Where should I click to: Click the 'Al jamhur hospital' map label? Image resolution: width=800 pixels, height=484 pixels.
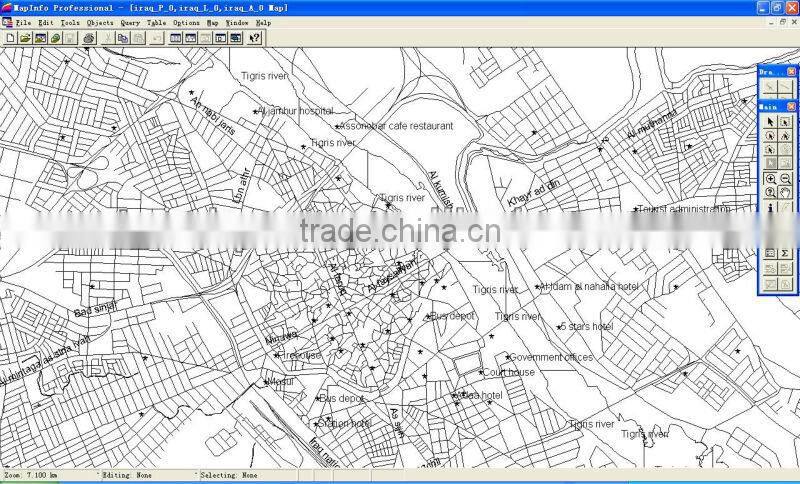(295, 111)
